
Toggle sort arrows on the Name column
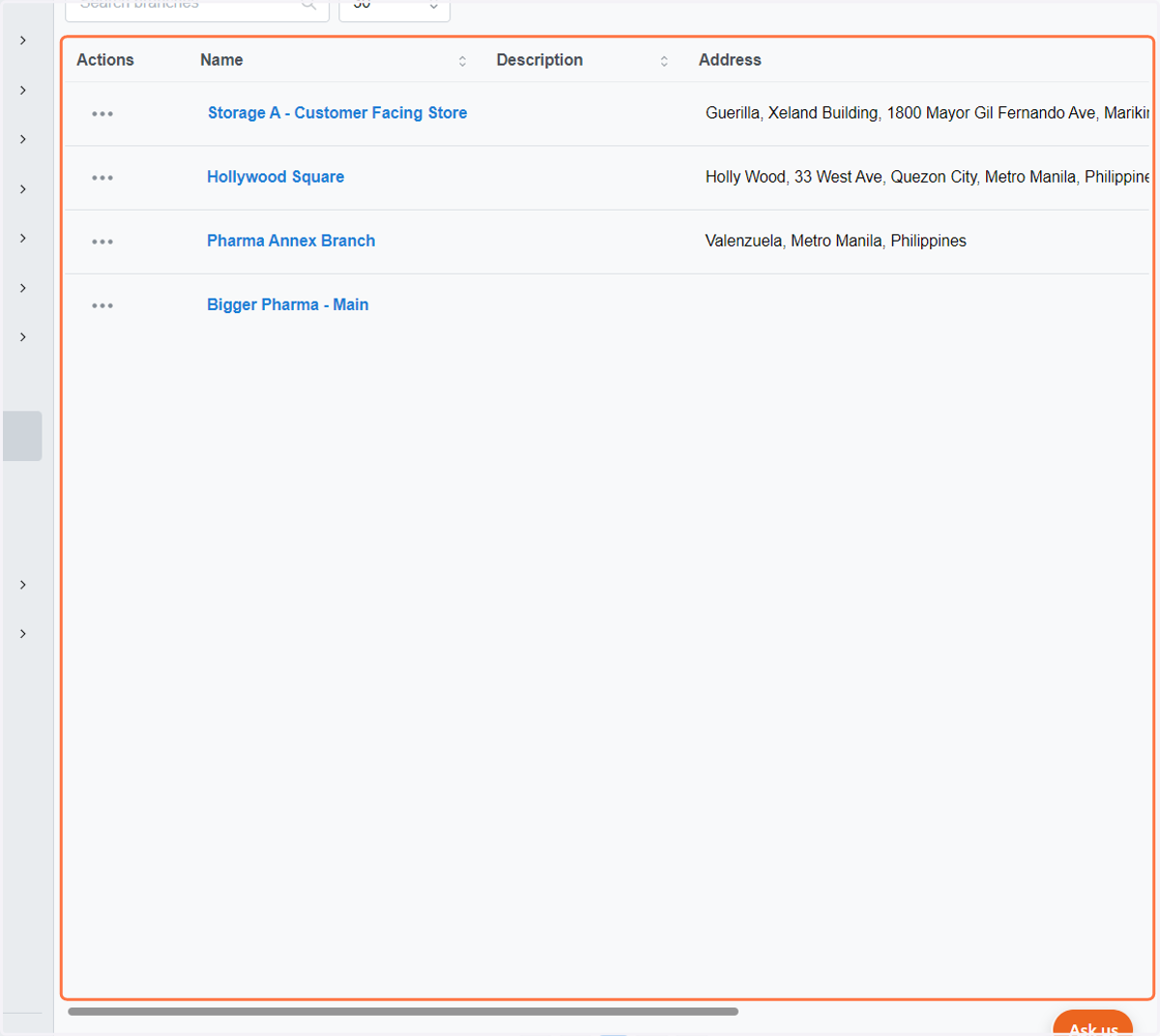pos(462,61)
